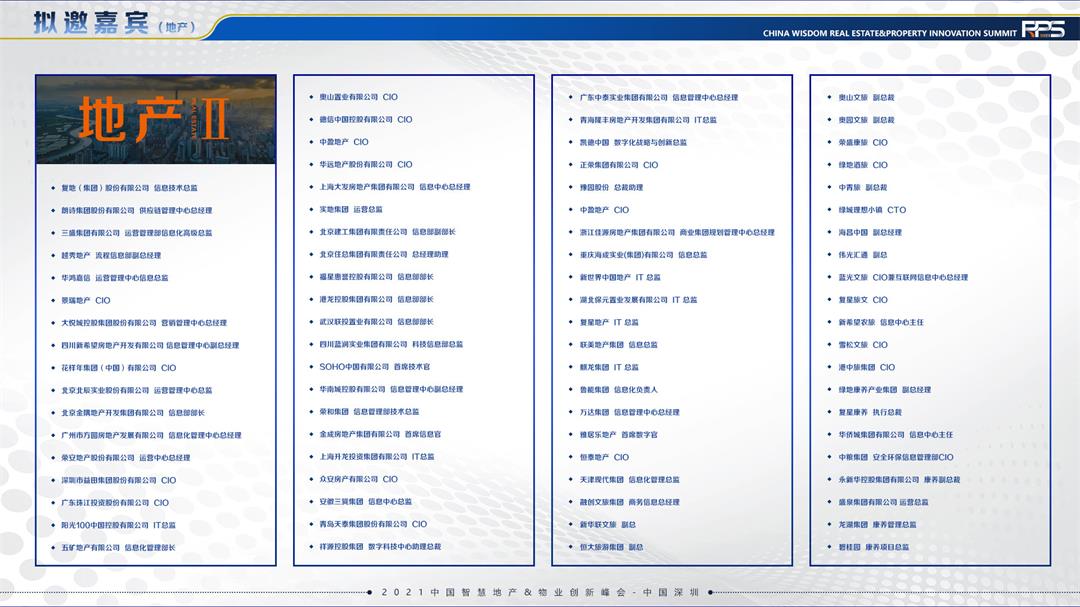Click the 凯德中国 数字化战略与创新总监 entry
The height and width of the screenshot is (607, 1080).
633,143
